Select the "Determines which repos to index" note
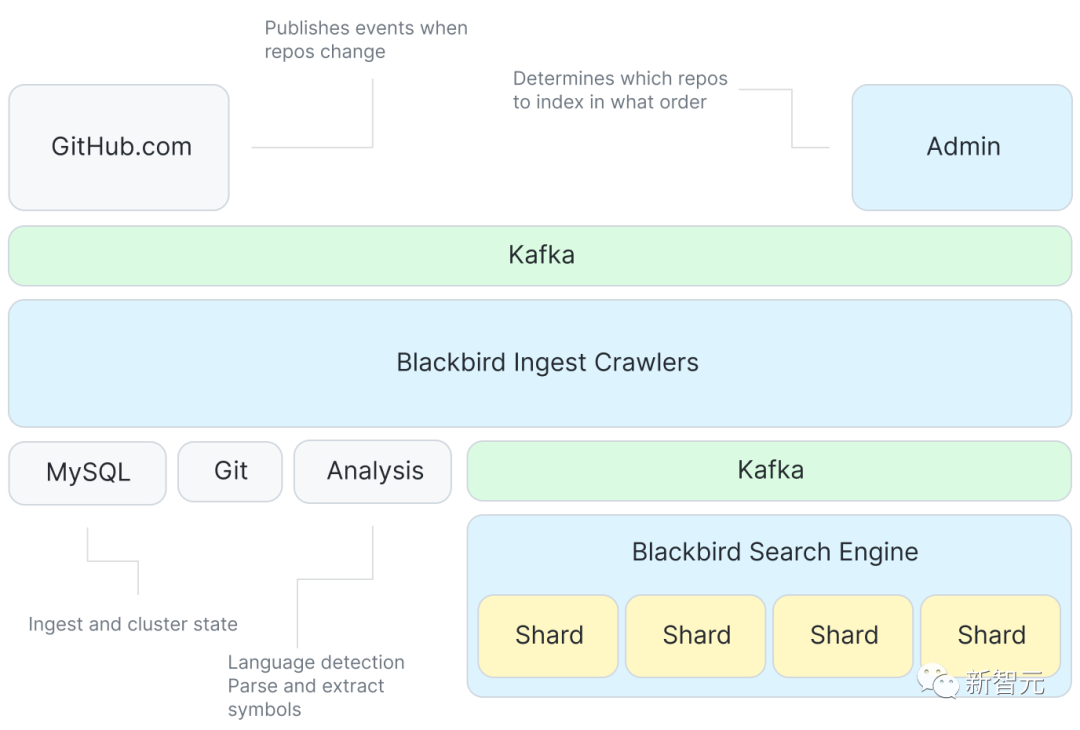This screenshot has width=1080, height=730. (619, 90)
